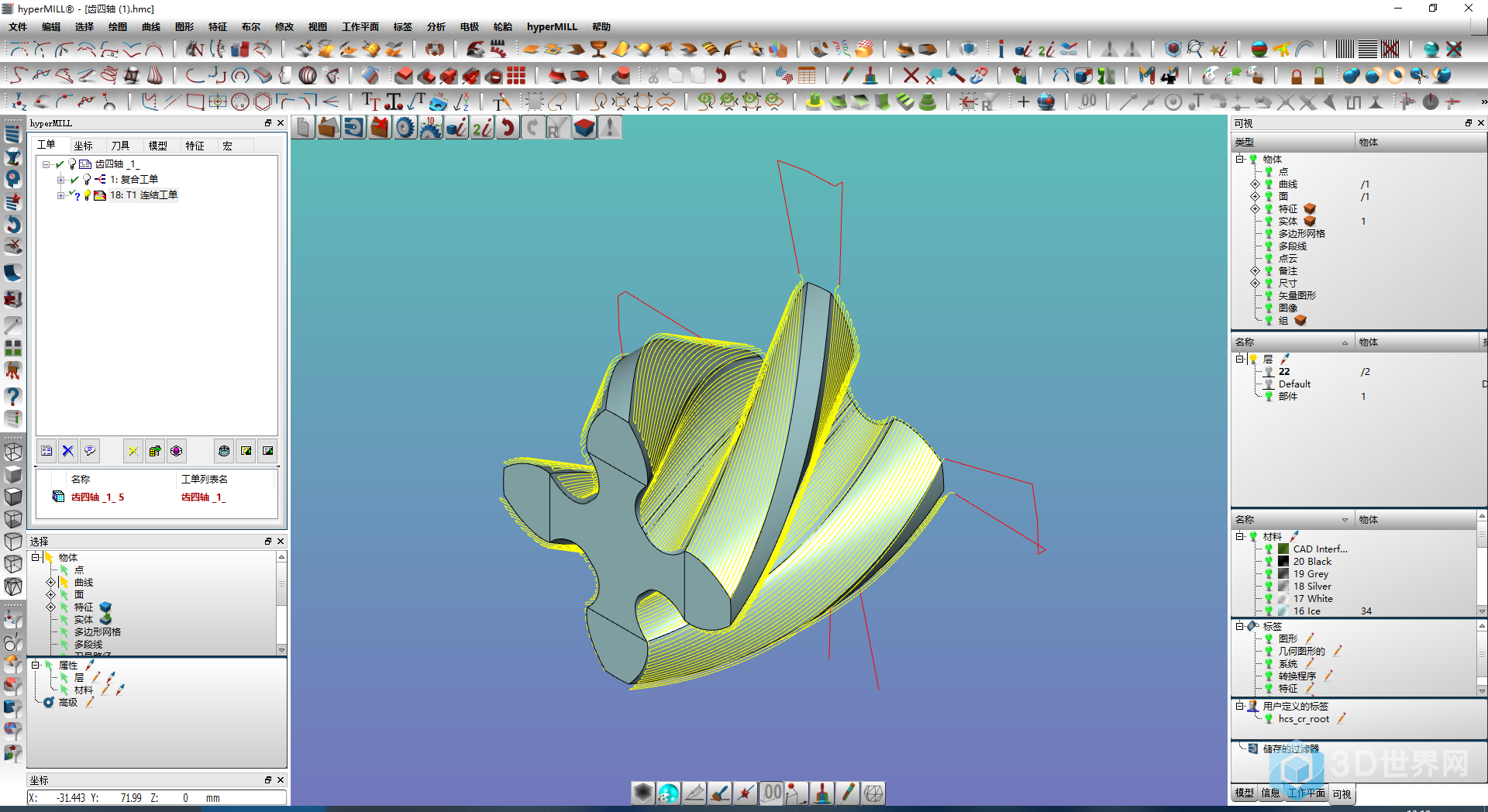Image resolution: width=1488 pixels, height=812 pixels.
Task: Expand the 1: 复合工单 tree node
Action: point(60,179)
